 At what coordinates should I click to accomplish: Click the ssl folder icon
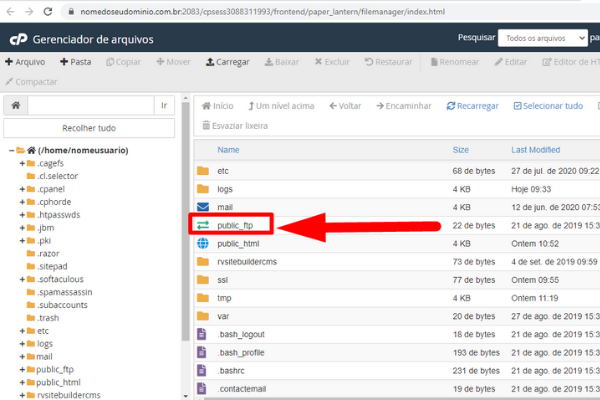click(203, 280)
